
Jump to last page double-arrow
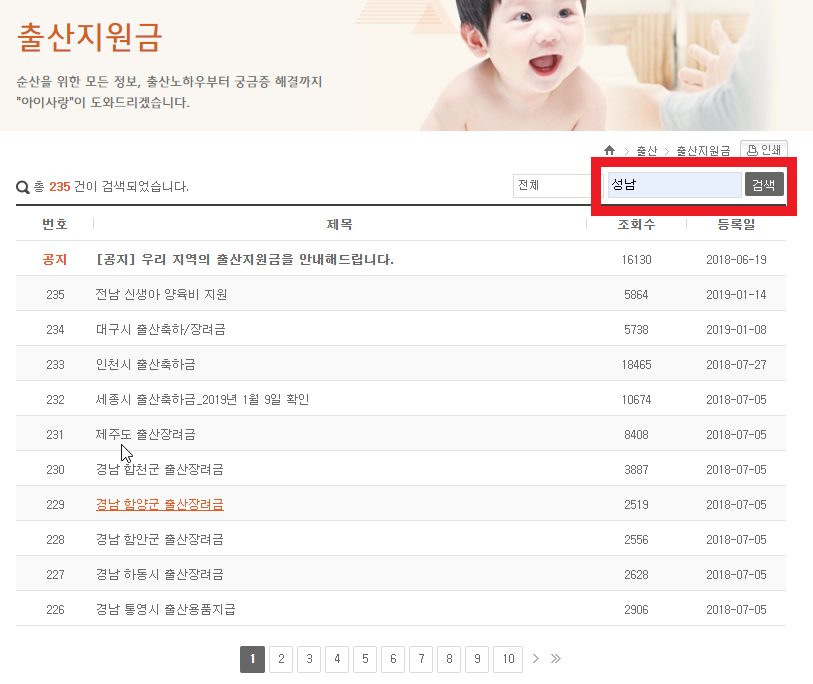point(556,659)
